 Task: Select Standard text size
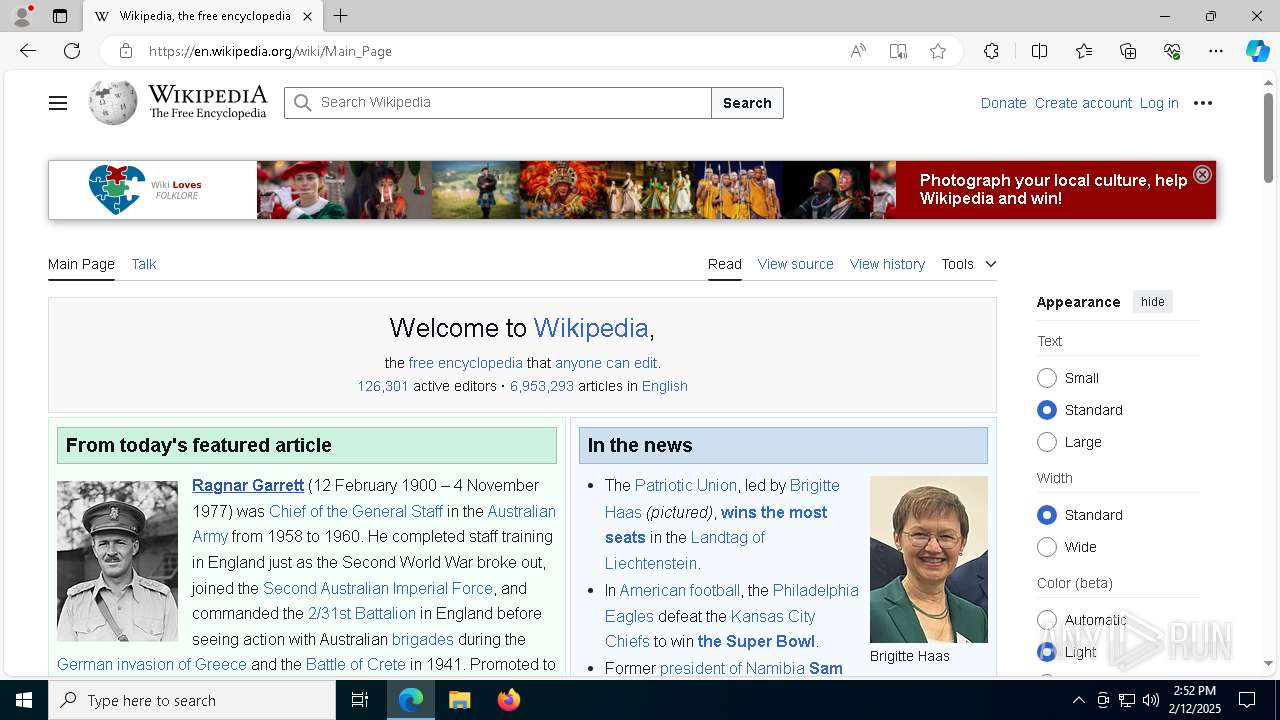tap(1047, 410)
